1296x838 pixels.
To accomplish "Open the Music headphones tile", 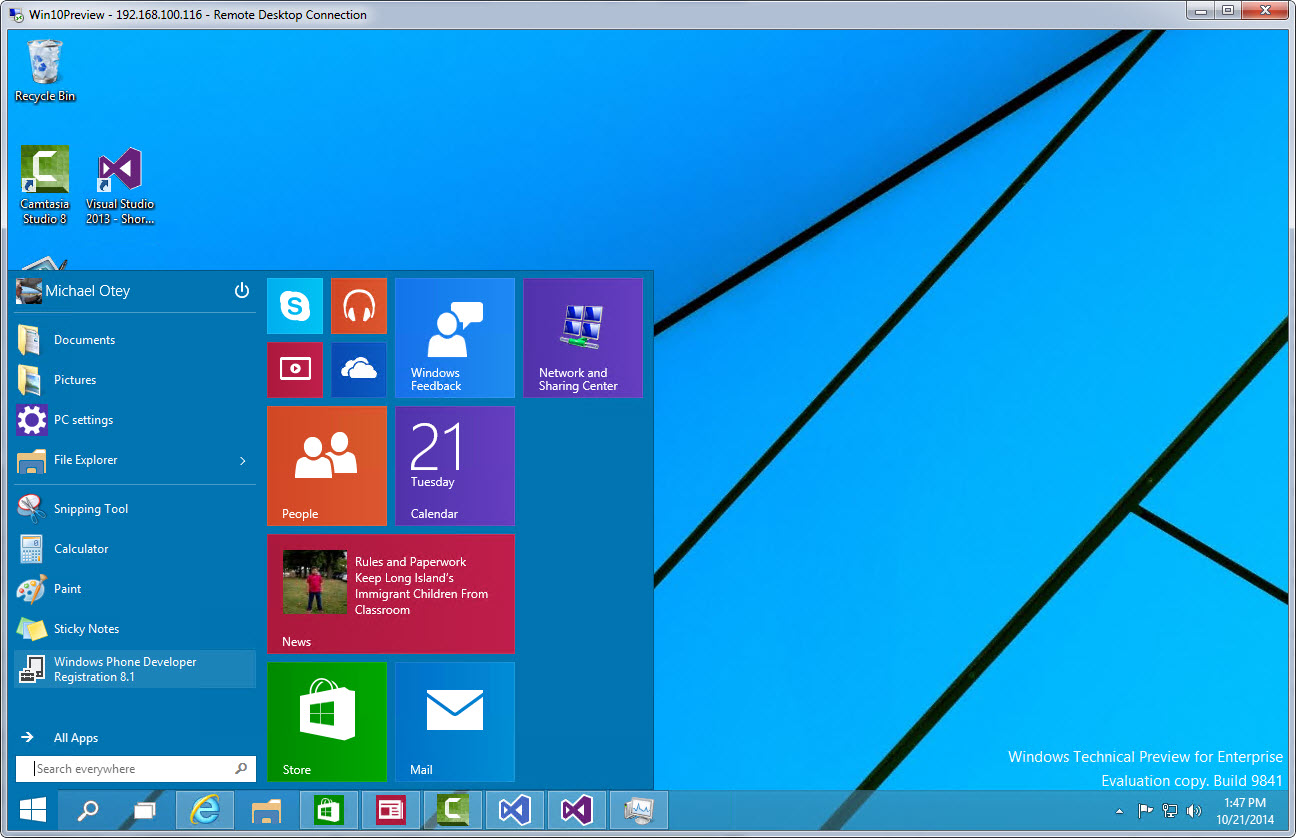I will tap(359, 306).
